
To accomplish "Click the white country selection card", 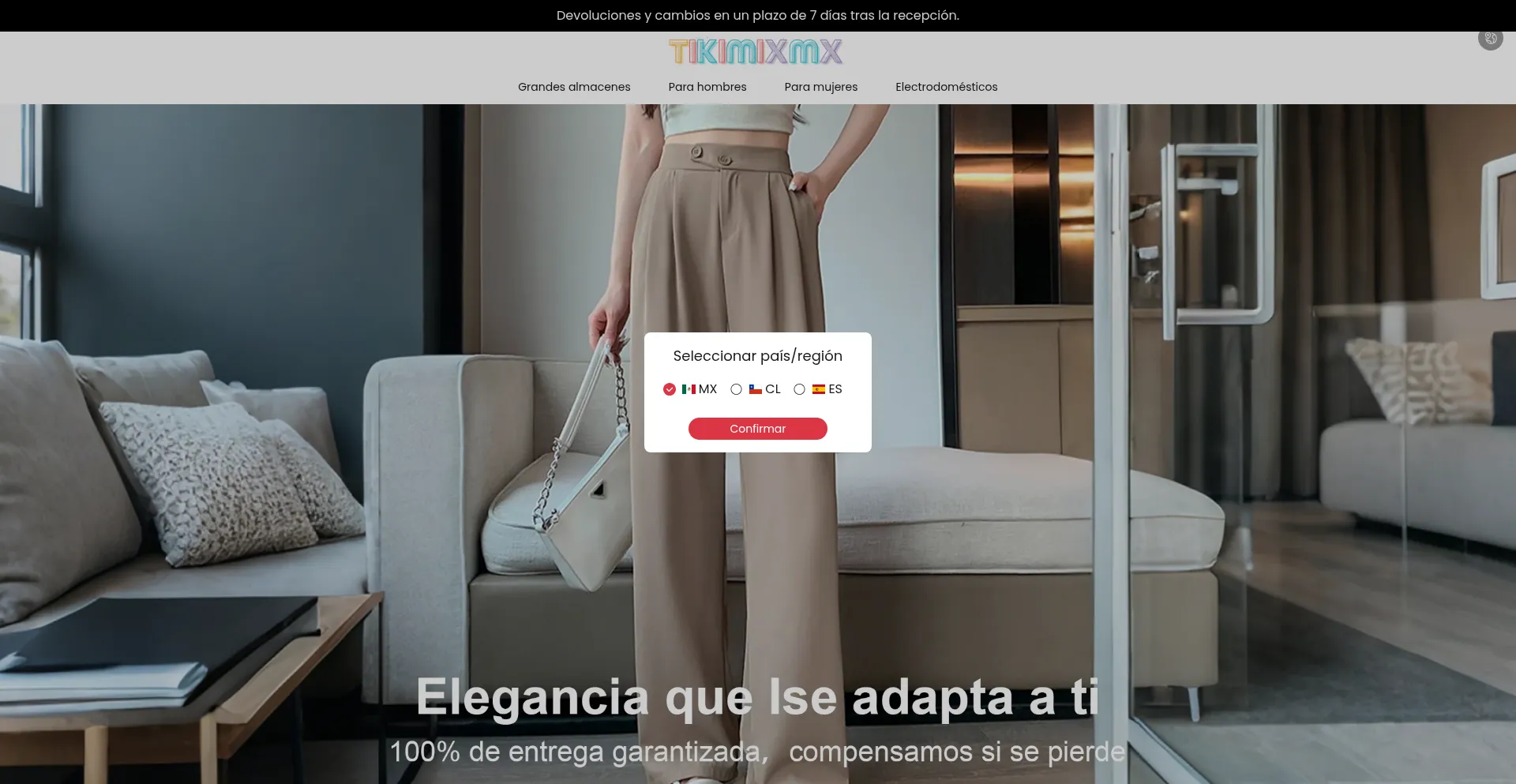I will (x=757, y=392).
